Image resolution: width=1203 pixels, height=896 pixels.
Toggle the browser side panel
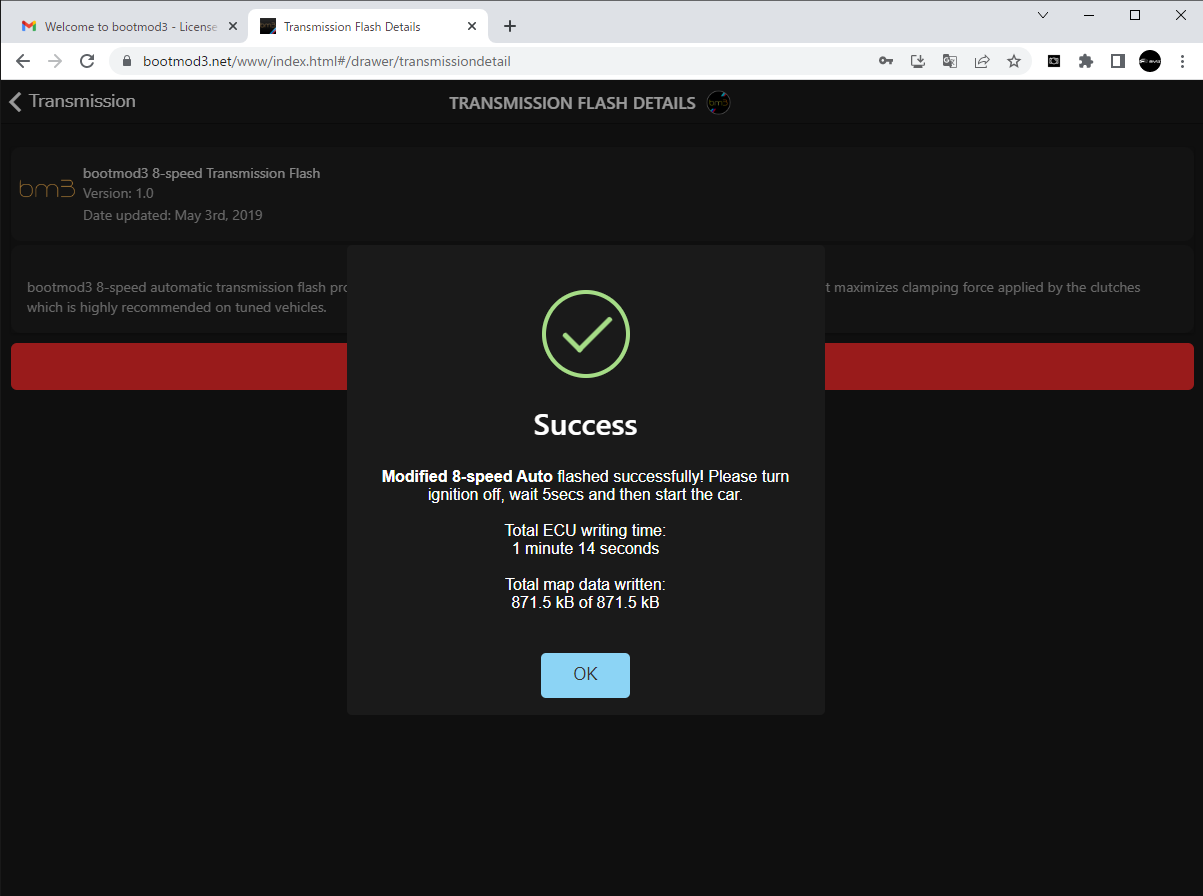click(x=1118, y=61)
